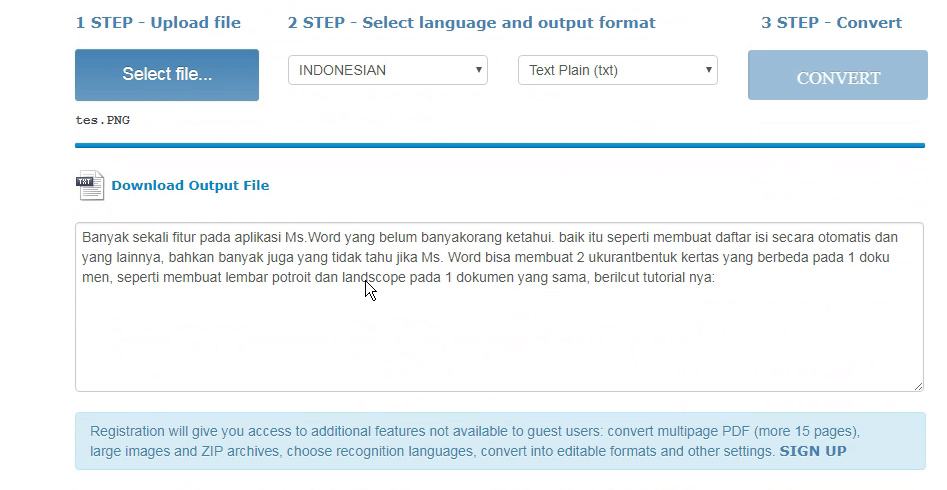Viewport: 947px width, 490px height.
Task: Click the Registration info banner text
Action: pyautogui.click(x=475, y=432)
